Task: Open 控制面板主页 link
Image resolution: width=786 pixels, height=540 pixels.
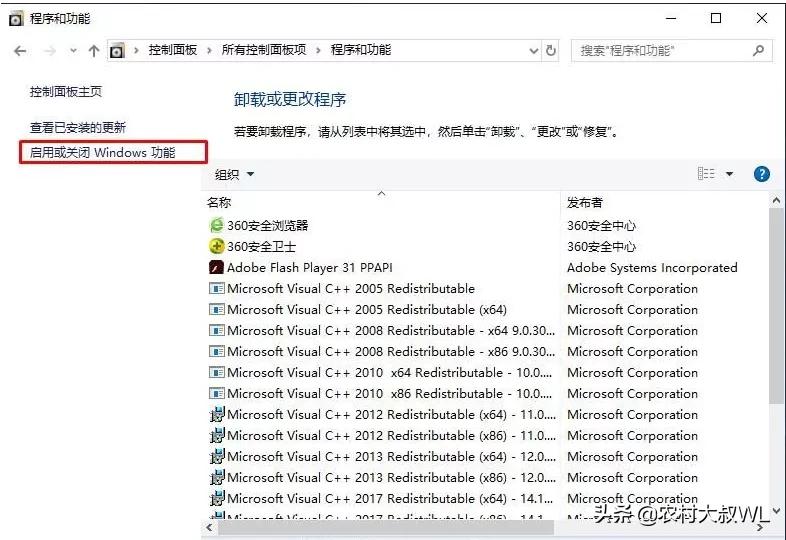Action: pos(66,92)
